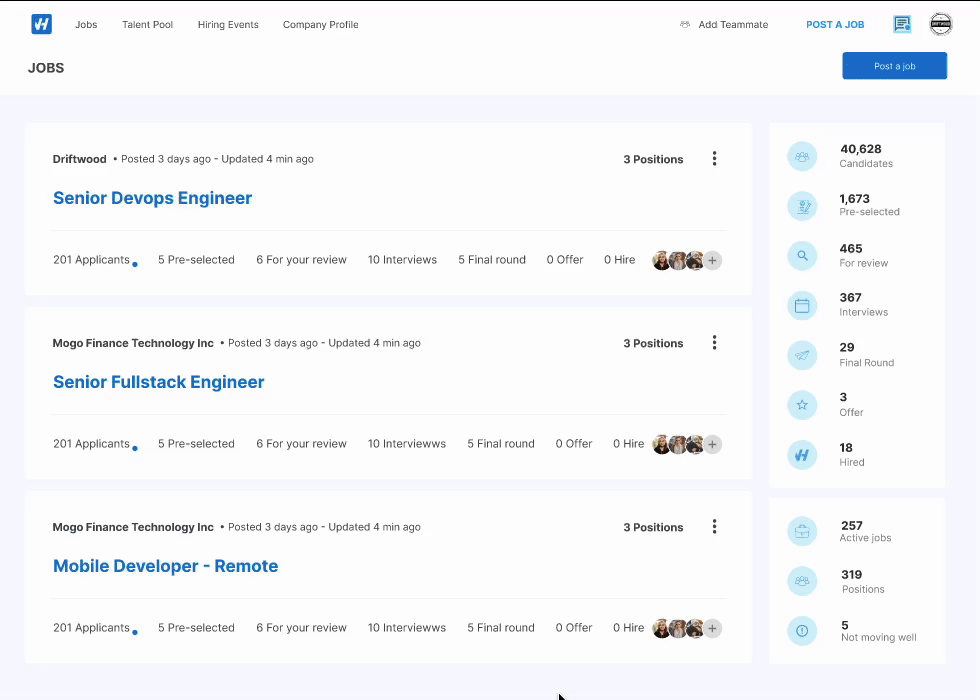Click team avatars on Senior Fullstack Engineer card
980x700 pixels.
(678, 444)
